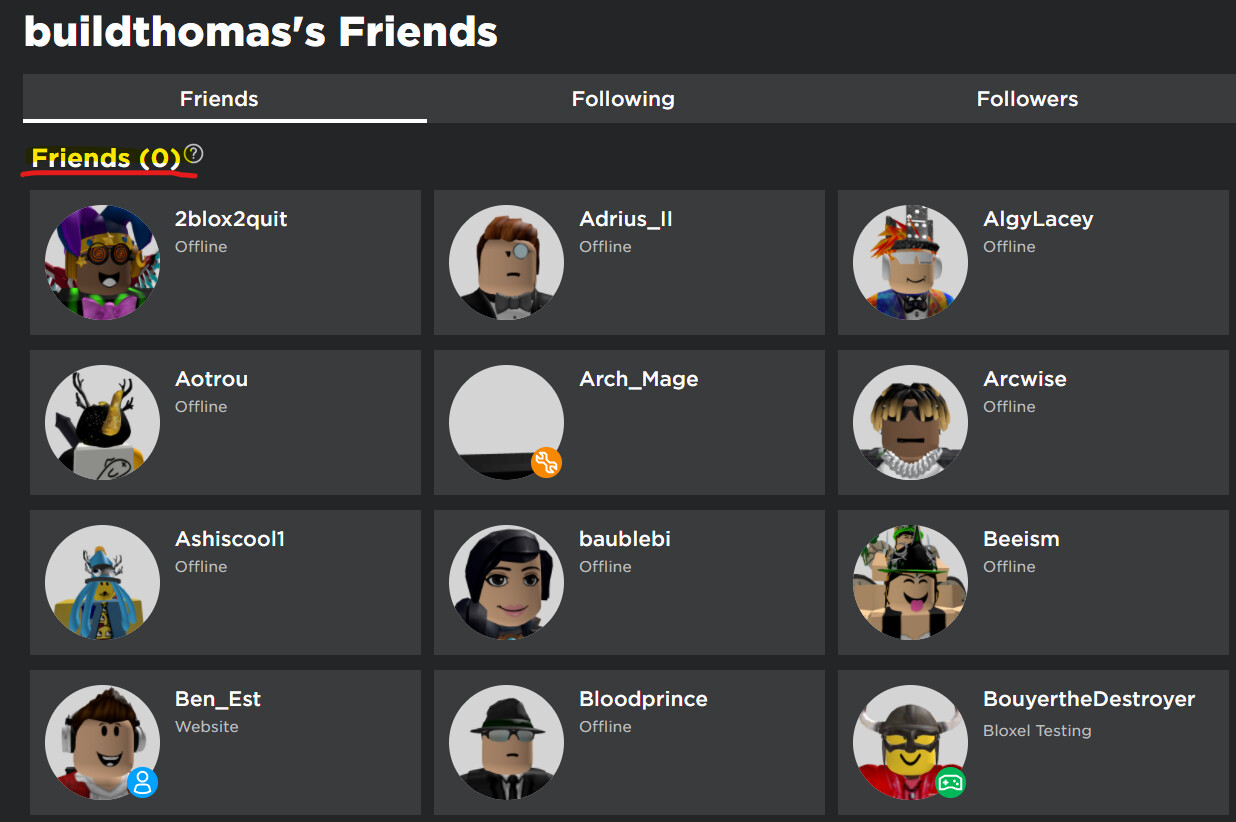Image resolution: width=1236 pixels, height=822 pixels.
Task: Click Ben_Est's blue website status badge
Action: coord(142,784)
